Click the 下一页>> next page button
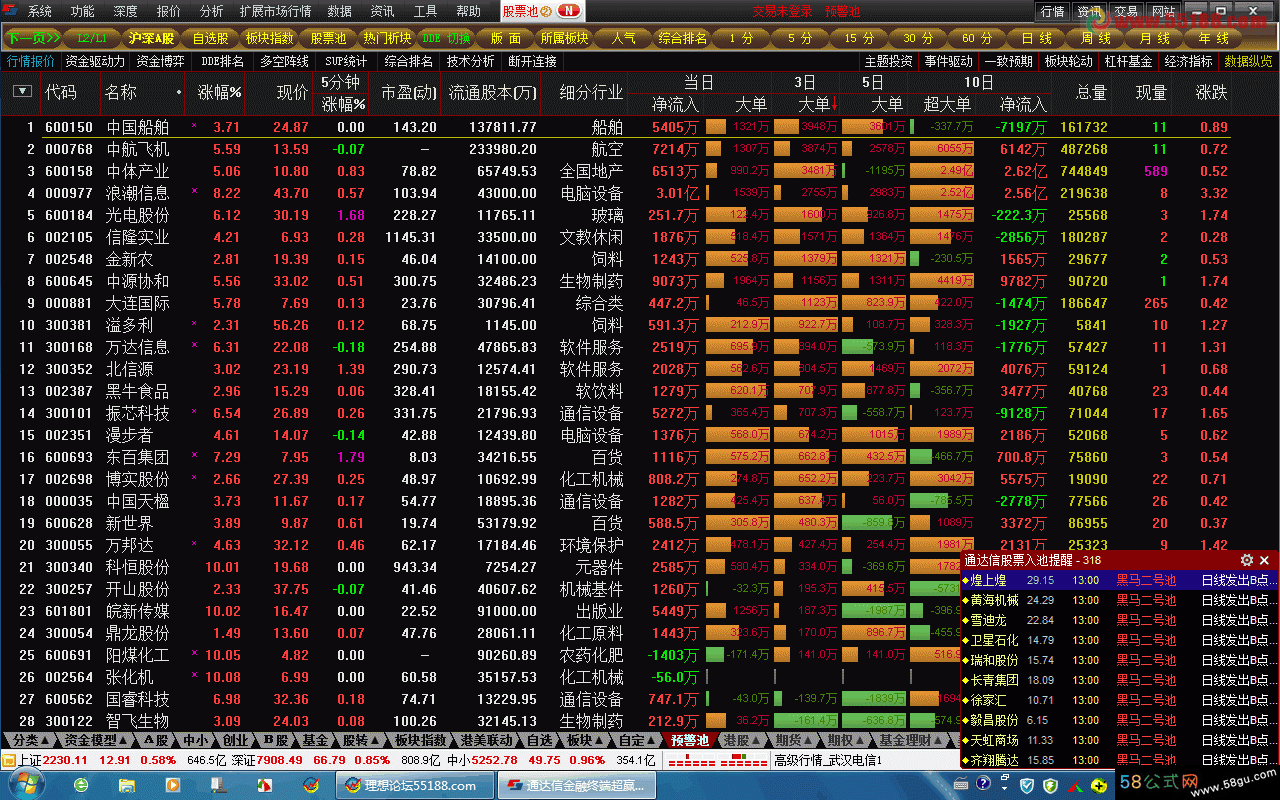1280x800 pixels. click(x=33, y=38)
